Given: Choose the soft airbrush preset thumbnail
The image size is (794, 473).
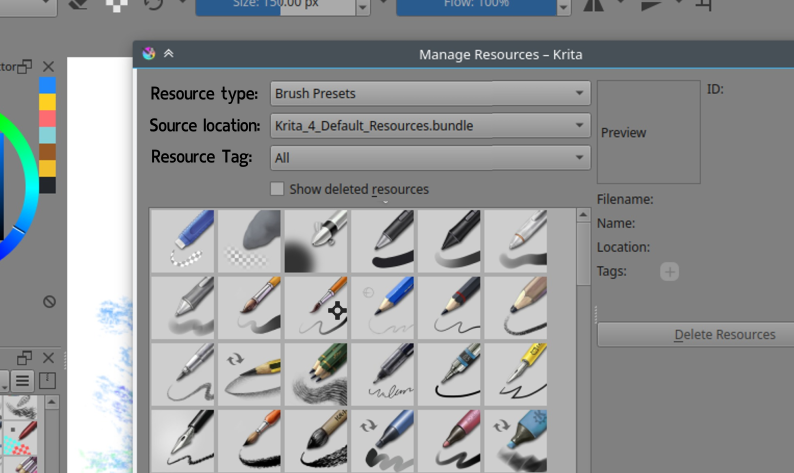Looking at the screenshot, I should pyautogui.click(x=316, y=241).
